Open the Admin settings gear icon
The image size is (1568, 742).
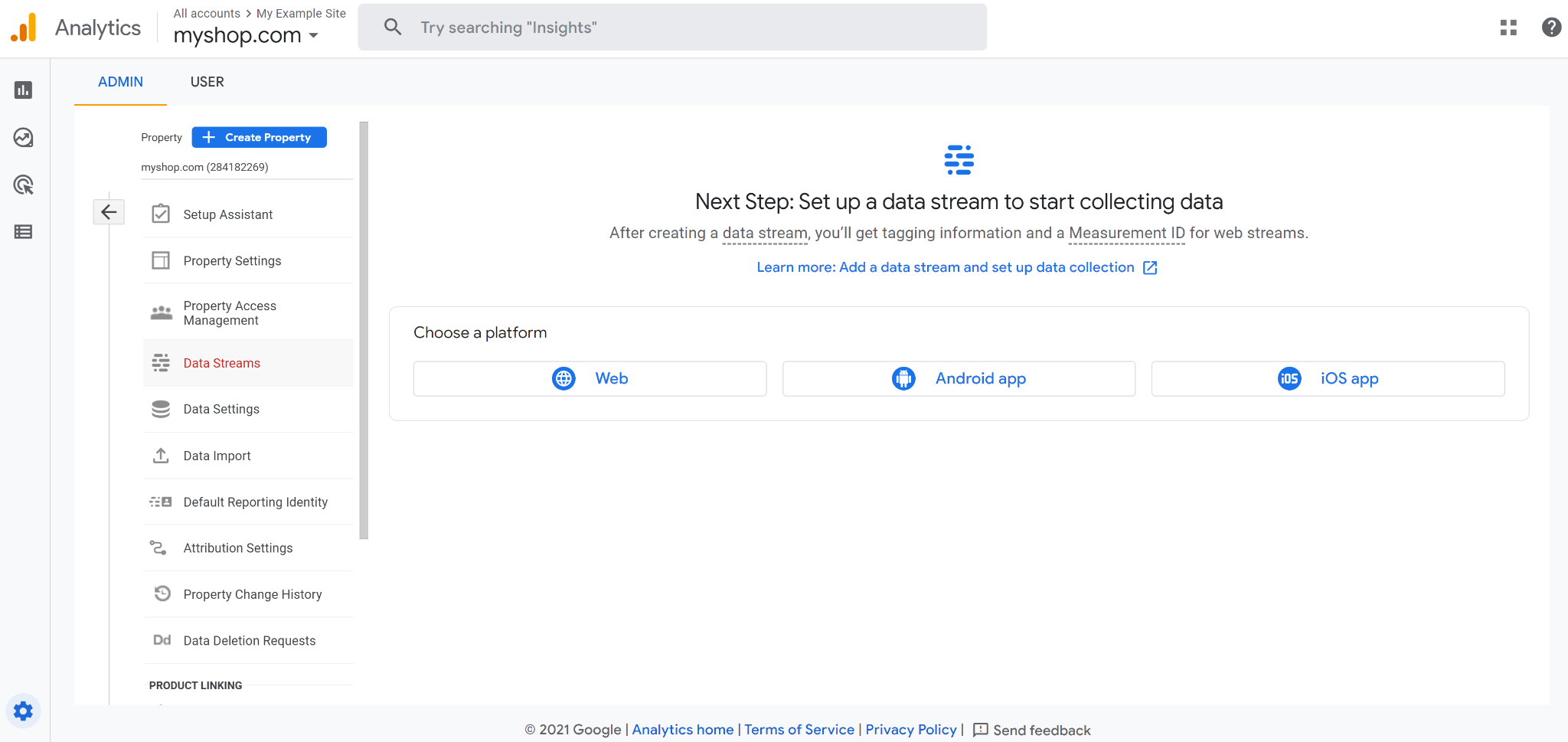[23, 711]
